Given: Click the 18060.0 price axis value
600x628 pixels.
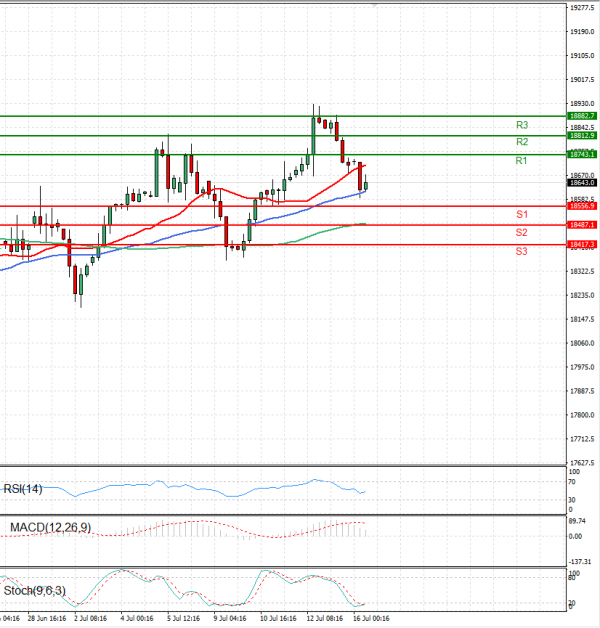Looking at the screenshot, I should [582, 343].
